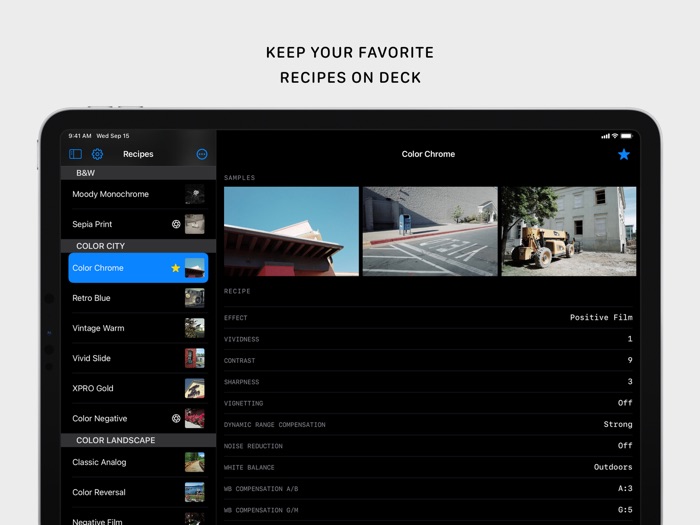Select the Retro Blue recipe
Image resolution: width=700 pixels, height=525 pixels.
tap(138, 298)
